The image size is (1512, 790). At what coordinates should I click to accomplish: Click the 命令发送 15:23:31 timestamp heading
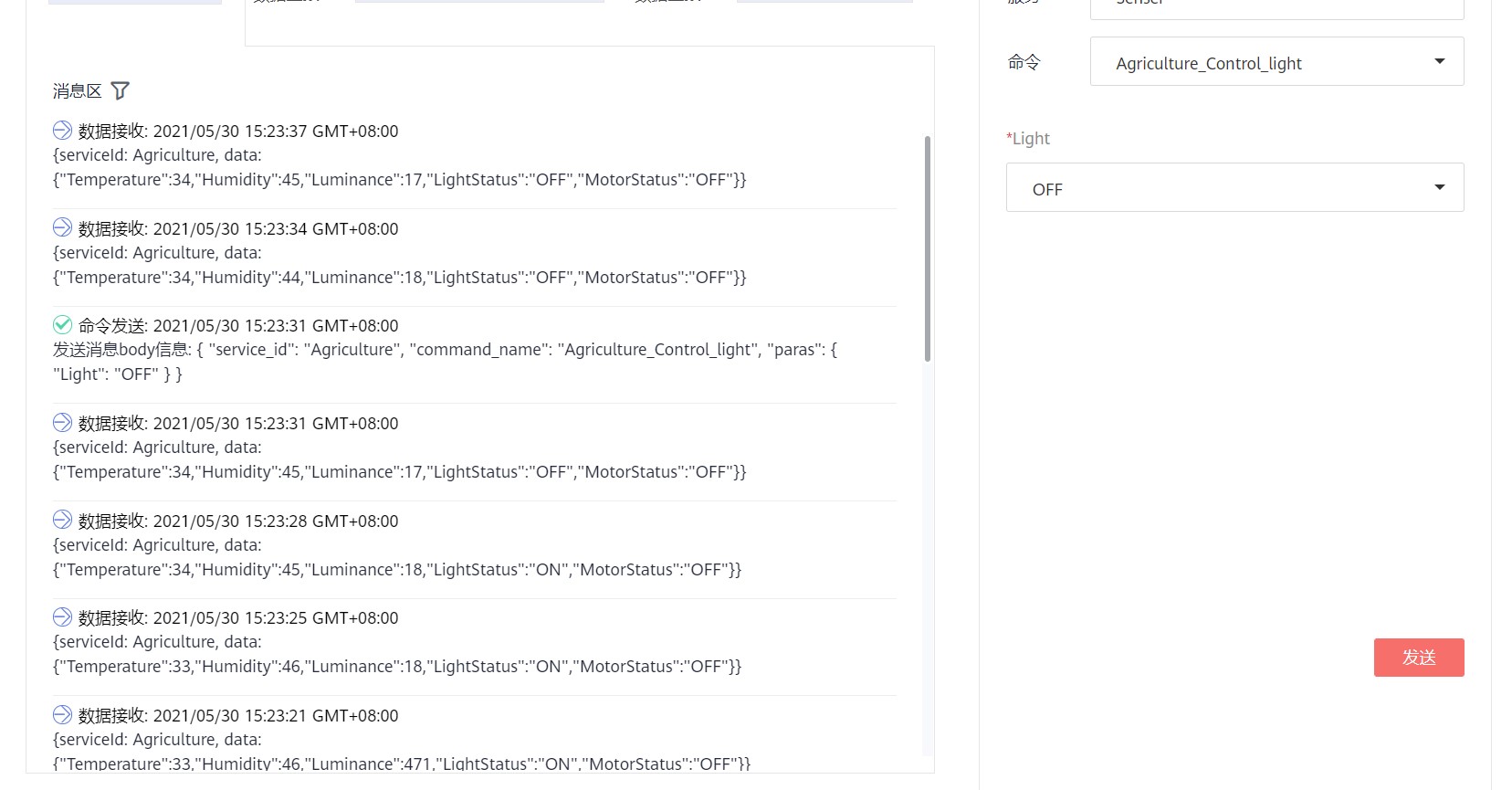(238, 326)
